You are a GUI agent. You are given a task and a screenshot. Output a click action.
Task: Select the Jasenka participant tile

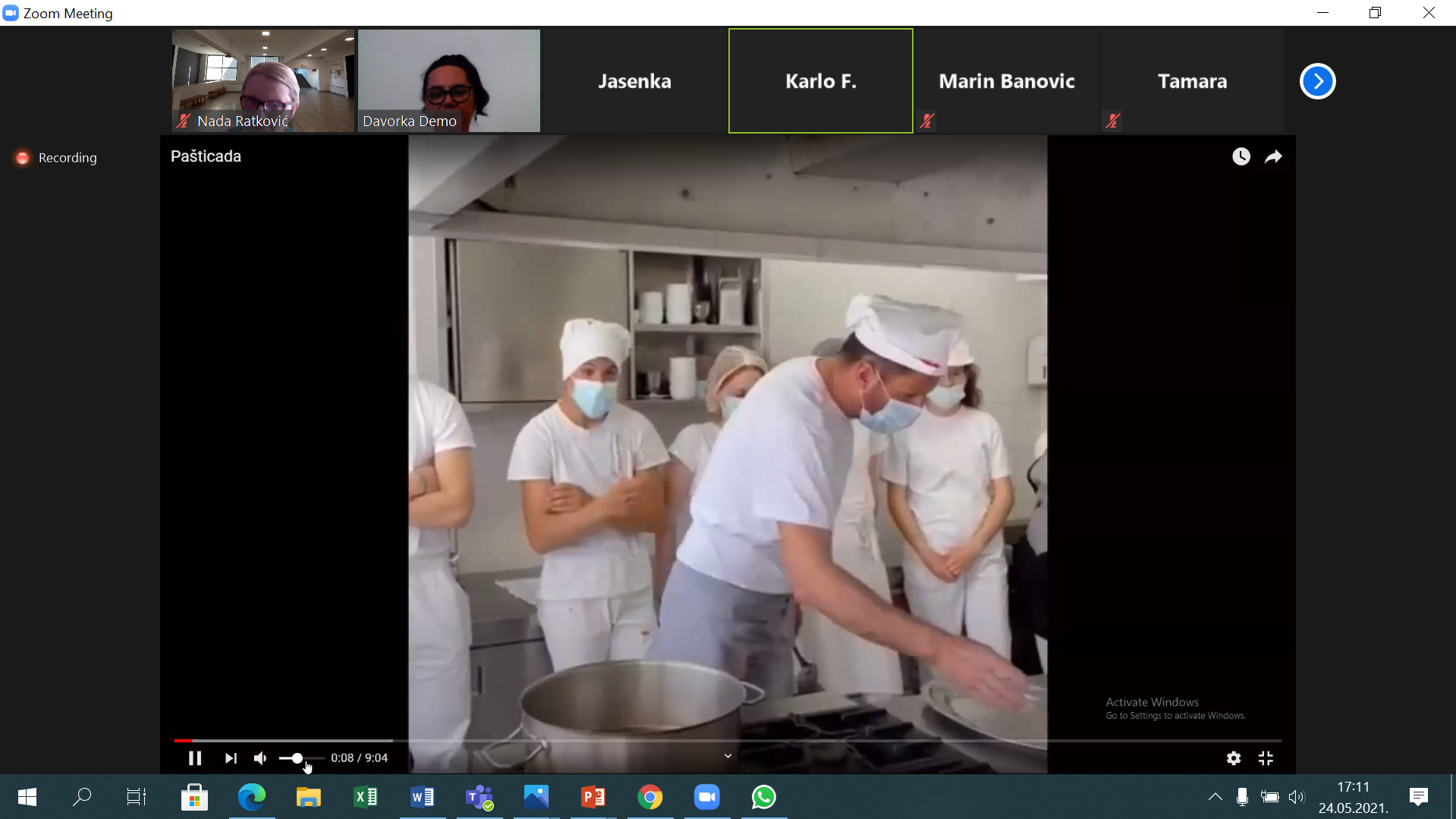634,80
